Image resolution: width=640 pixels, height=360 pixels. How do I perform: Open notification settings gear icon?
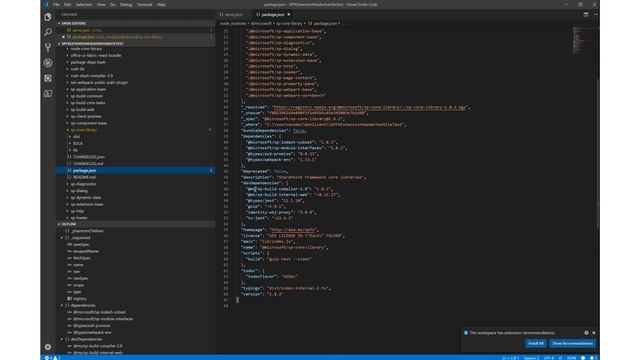click(x=586, y=333)
